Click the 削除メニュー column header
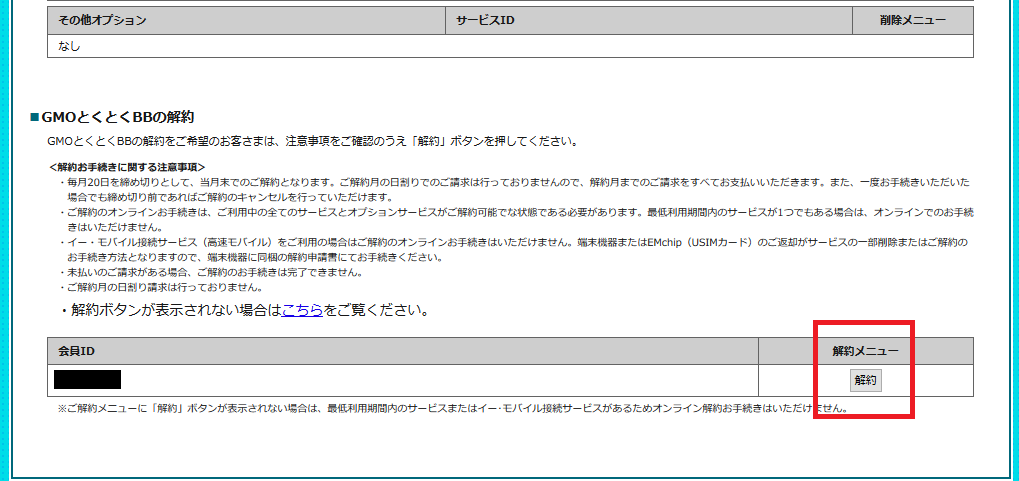This screenshot has width=1019, height=481. 913,20
